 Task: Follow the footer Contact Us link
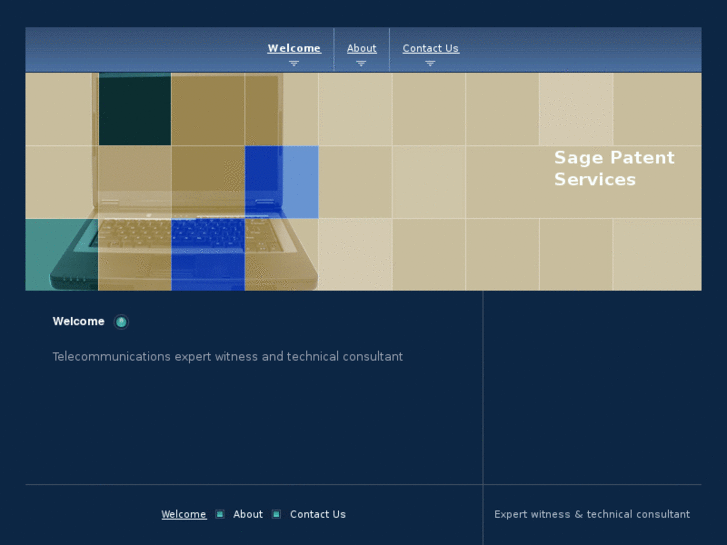318,514
